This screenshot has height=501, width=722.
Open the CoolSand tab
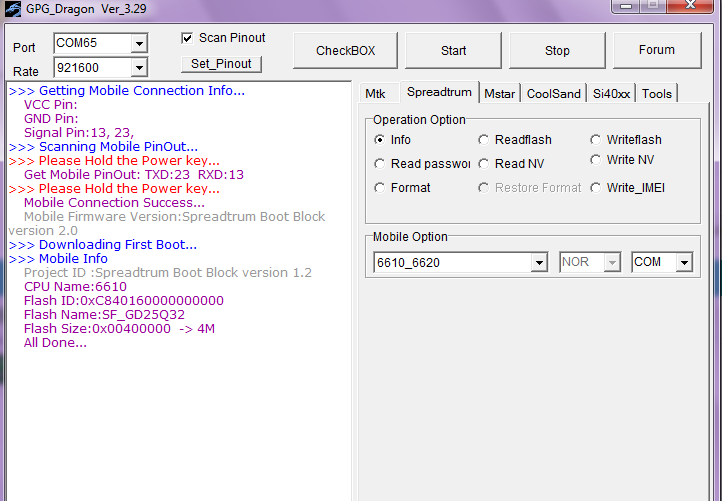pyautogui.click(x=553, y=94)
